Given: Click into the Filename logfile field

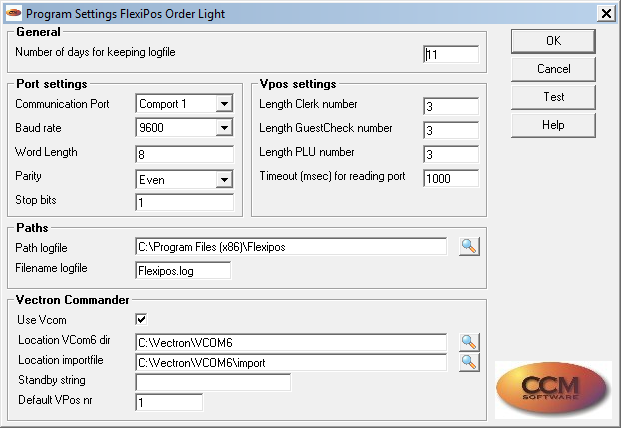Looking at the screenshot, I should point(183,270).
